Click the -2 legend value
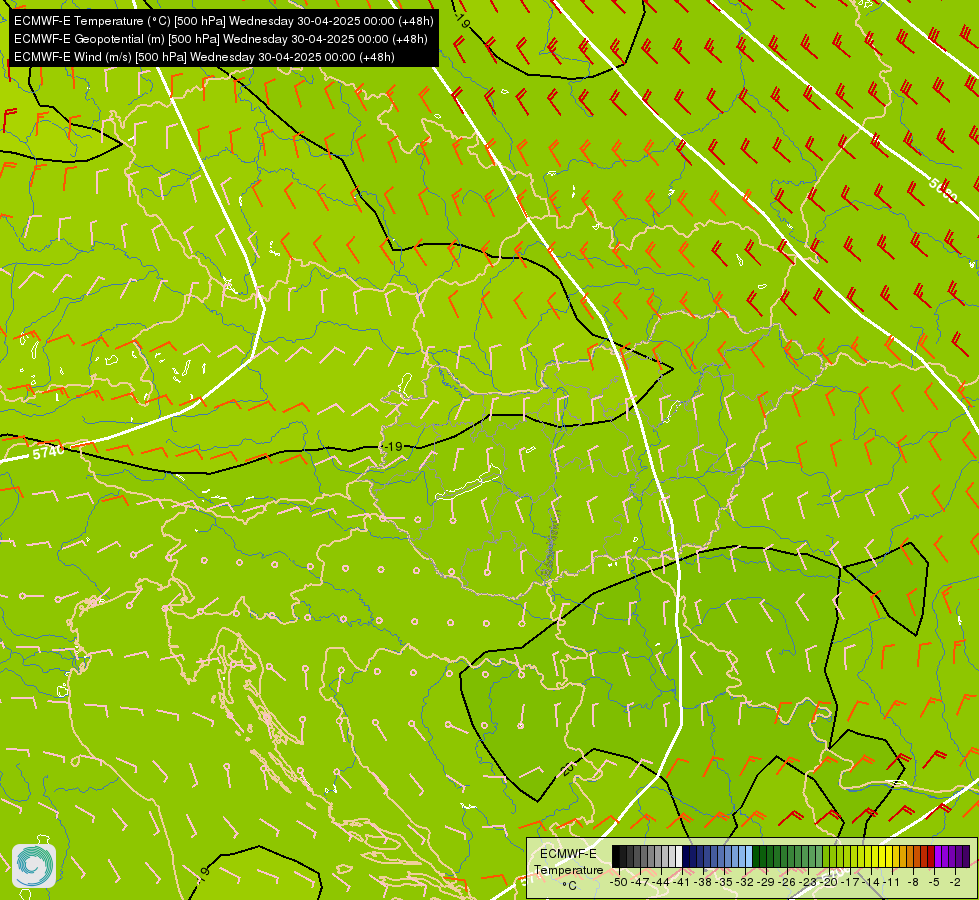Screen dimensions: 979x900 955,882
